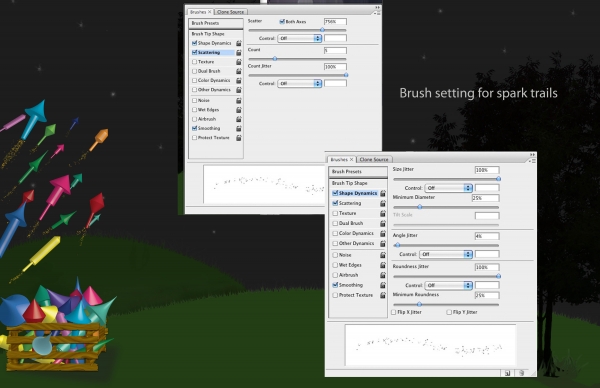Open the panel options menu icon of lower Brushes panel

coord(533,161)
